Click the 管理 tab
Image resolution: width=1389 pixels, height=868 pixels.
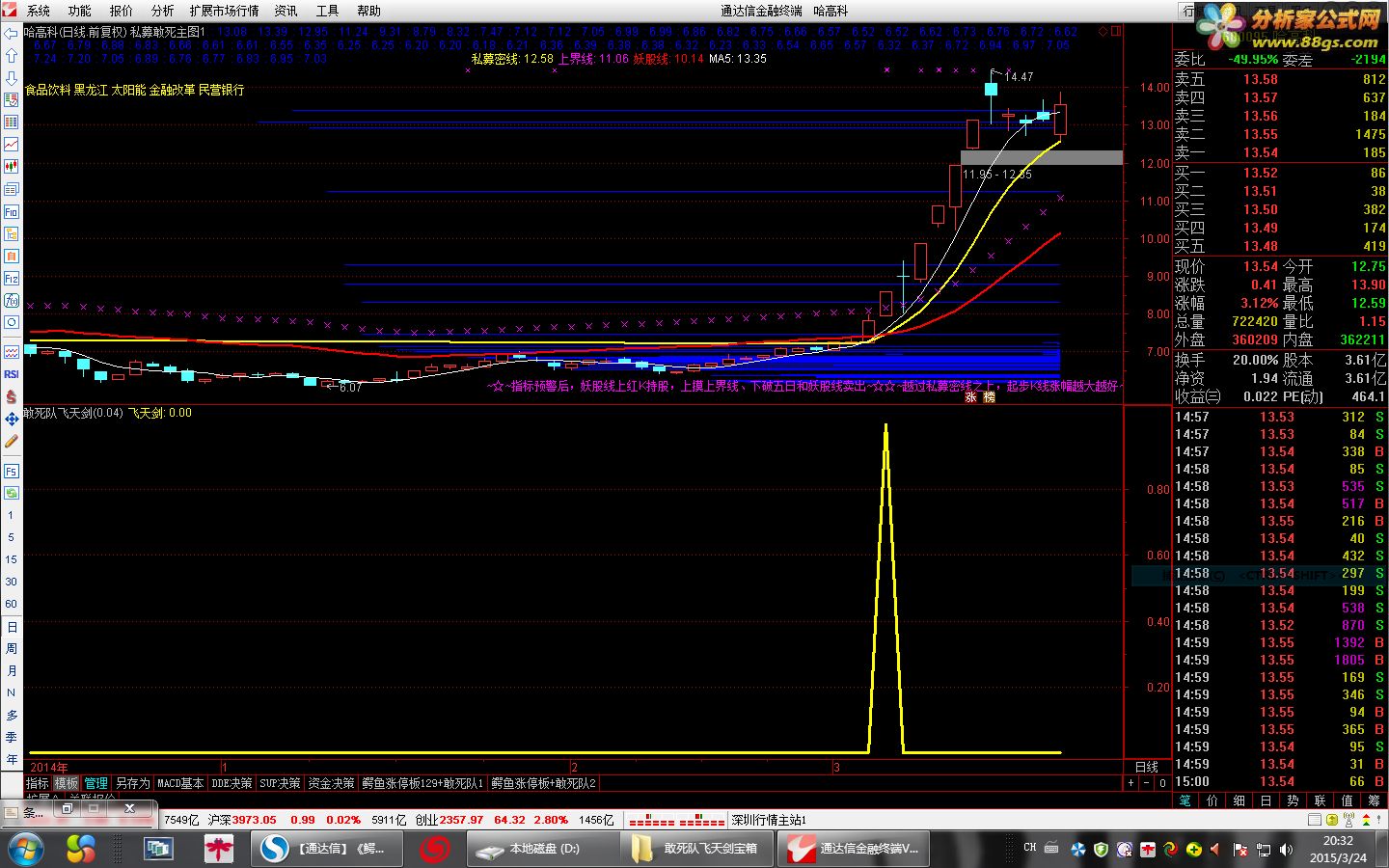[95, 783]
